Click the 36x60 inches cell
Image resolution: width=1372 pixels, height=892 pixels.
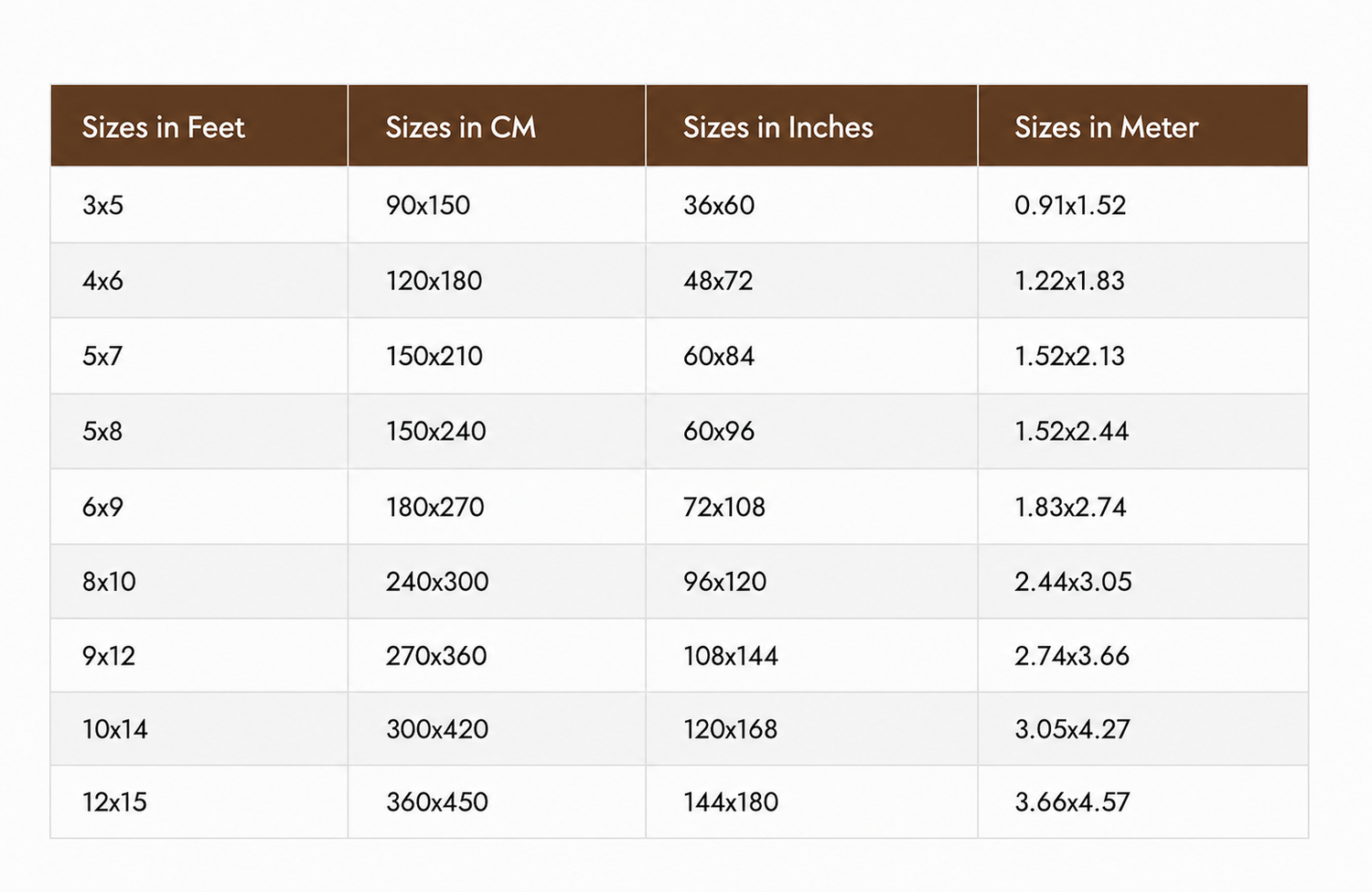tap(811, 205)
